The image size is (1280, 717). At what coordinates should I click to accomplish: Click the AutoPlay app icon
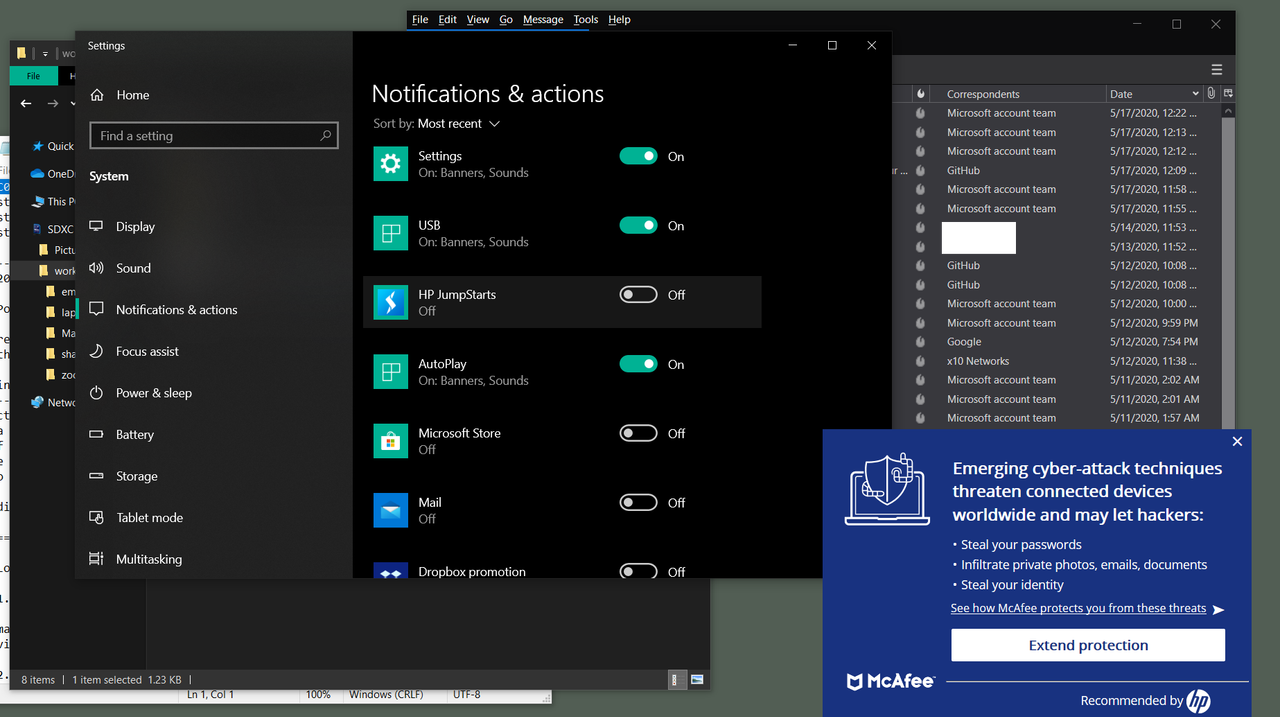[390, 371]
